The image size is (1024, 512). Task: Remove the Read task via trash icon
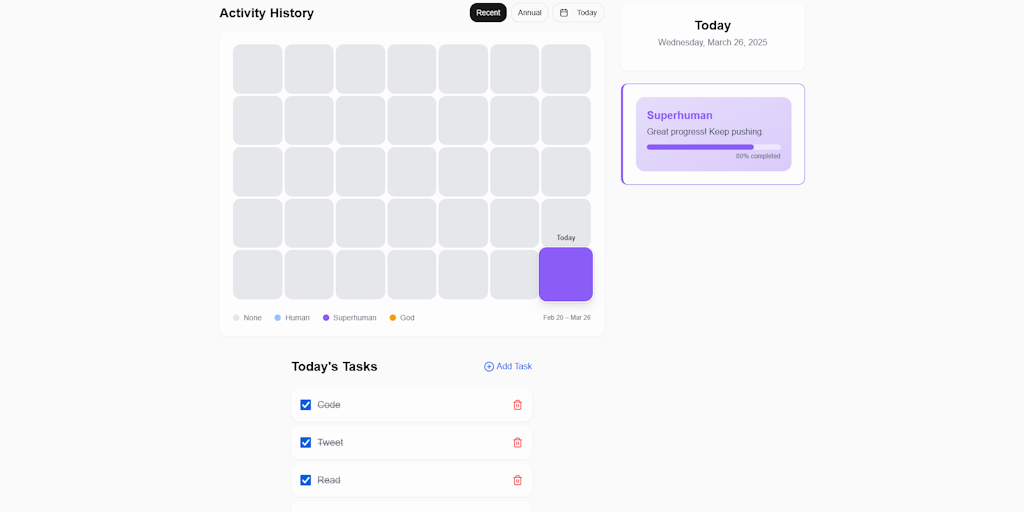pos(517,480)
